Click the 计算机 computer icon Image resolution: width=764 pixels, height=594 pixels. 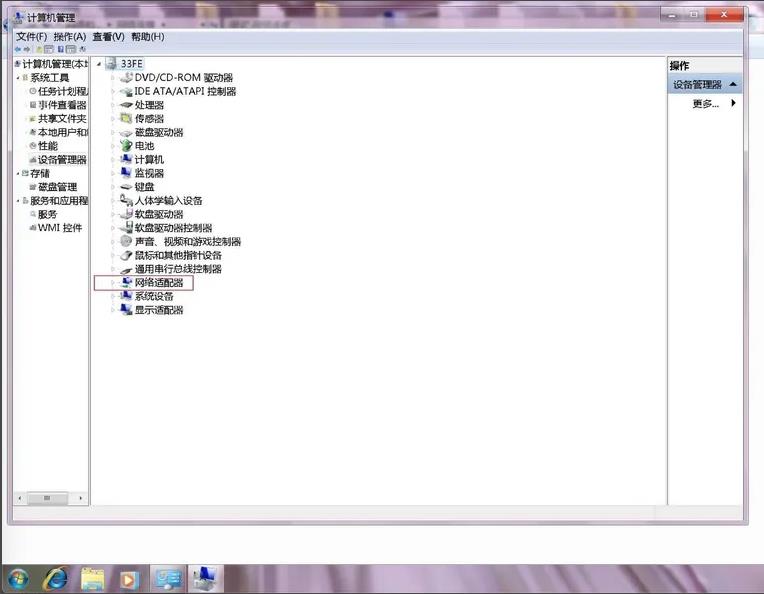click(x=126, y=159)
